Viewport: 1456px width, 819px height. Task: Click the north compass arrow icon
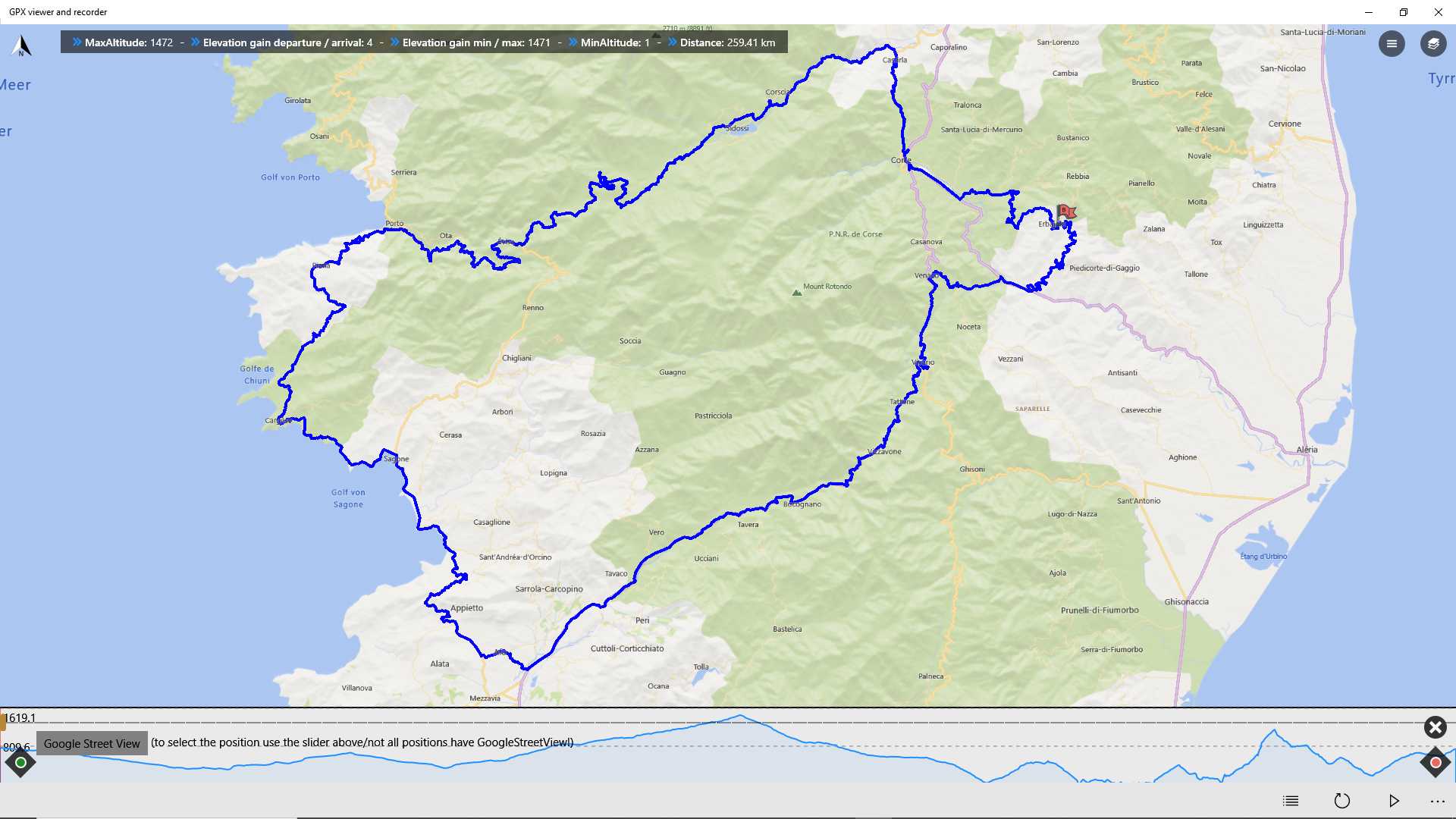pyautogui.click(x=22, y=45)
